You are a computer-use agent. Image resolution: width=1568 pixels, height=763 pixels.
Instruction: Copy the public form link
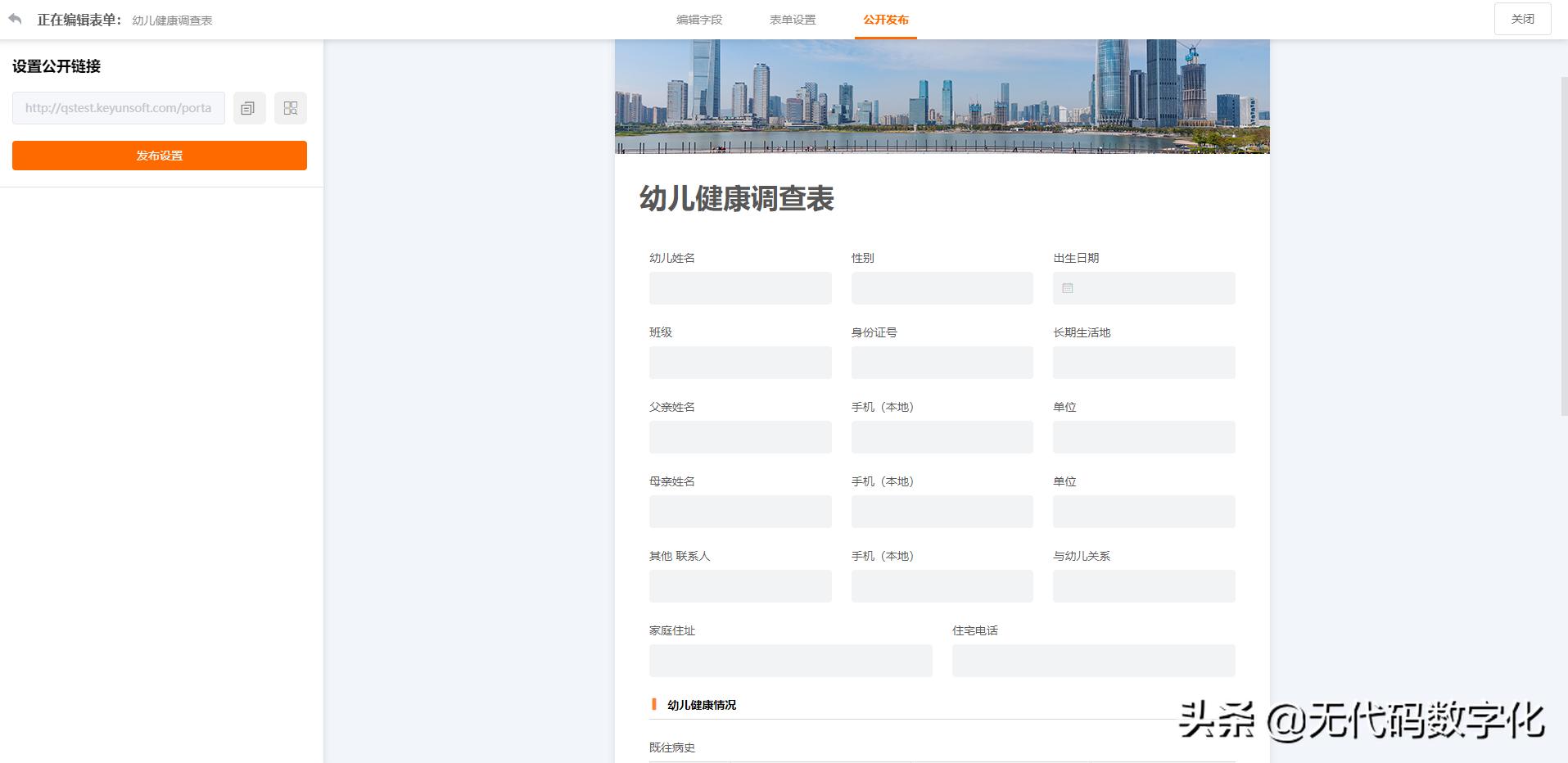point(249,107)
